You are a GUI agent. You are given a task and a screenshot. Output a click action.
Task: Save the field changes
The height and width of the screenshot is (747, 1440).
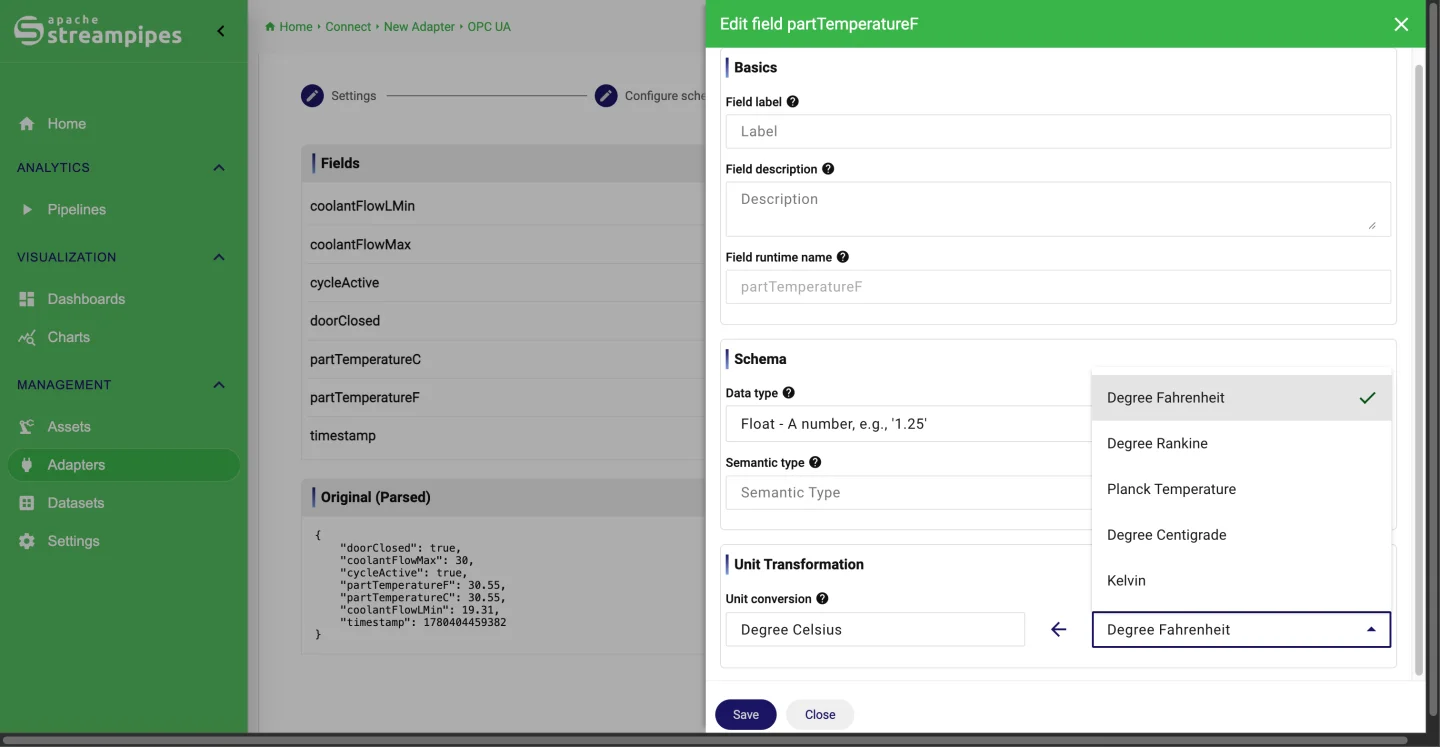coord(746,715)
